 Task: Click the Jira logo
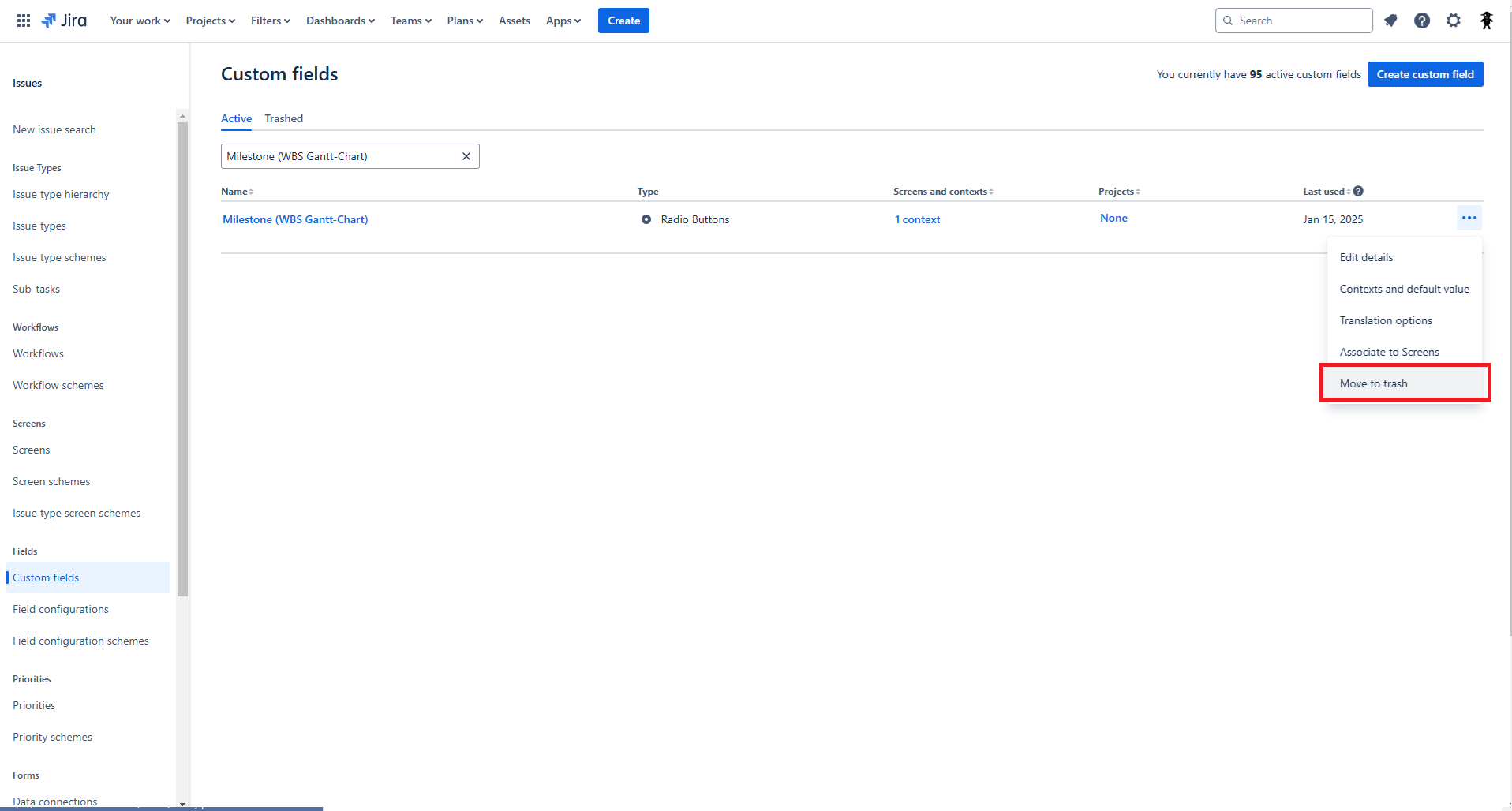pos(64,21)
